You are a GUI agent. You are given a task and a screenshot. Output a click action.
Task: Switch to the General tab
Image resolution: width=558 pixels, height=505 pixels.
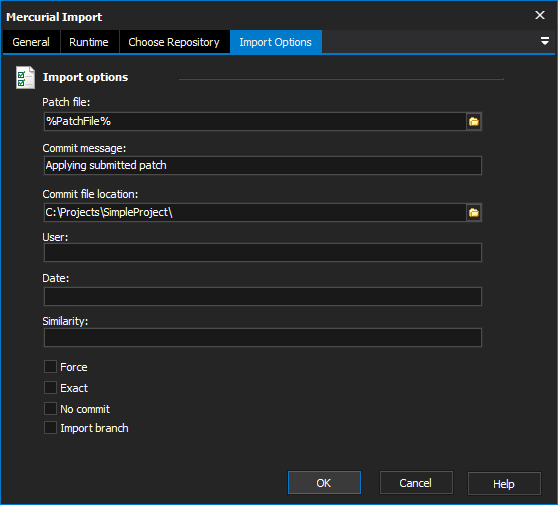coord(31,42)
